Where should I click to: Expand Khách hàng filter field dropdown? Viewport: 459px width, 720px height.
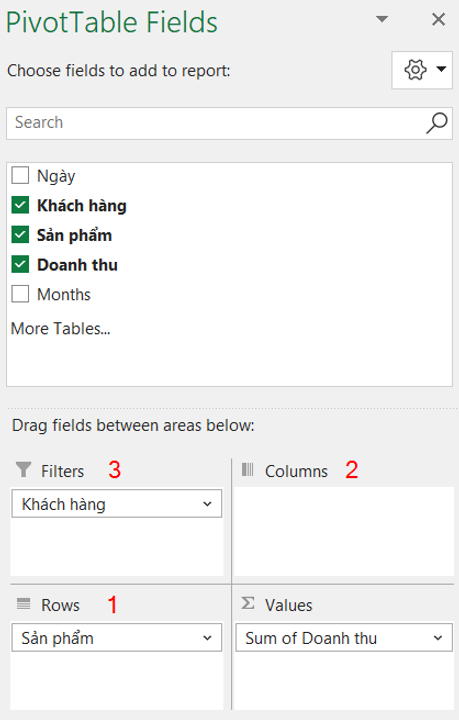coord(207,504)
